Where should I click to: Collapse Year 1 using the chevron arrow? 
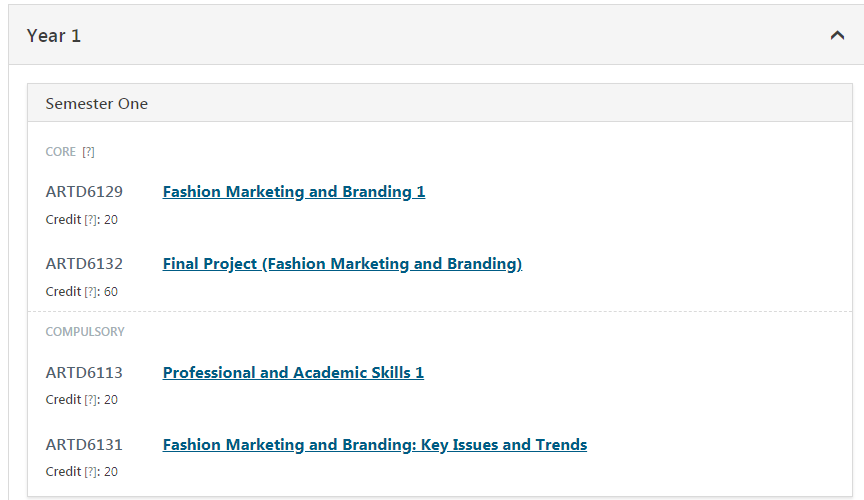[x=837, y=36]
